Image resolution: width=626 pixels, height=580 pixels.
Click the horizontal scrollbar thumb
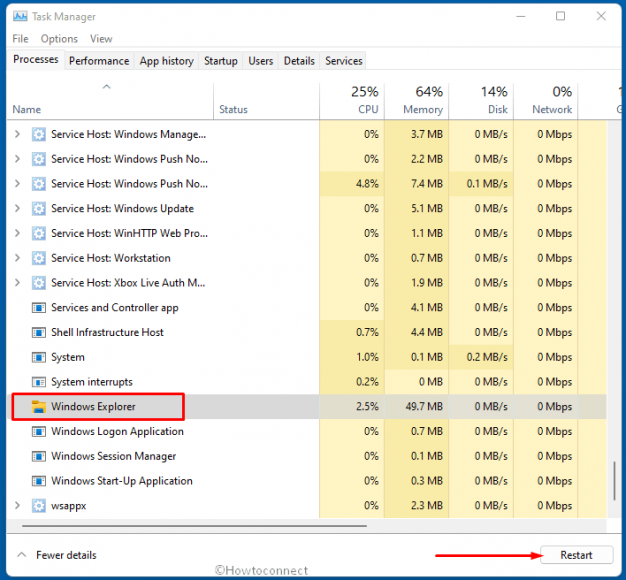coord(194,526)
